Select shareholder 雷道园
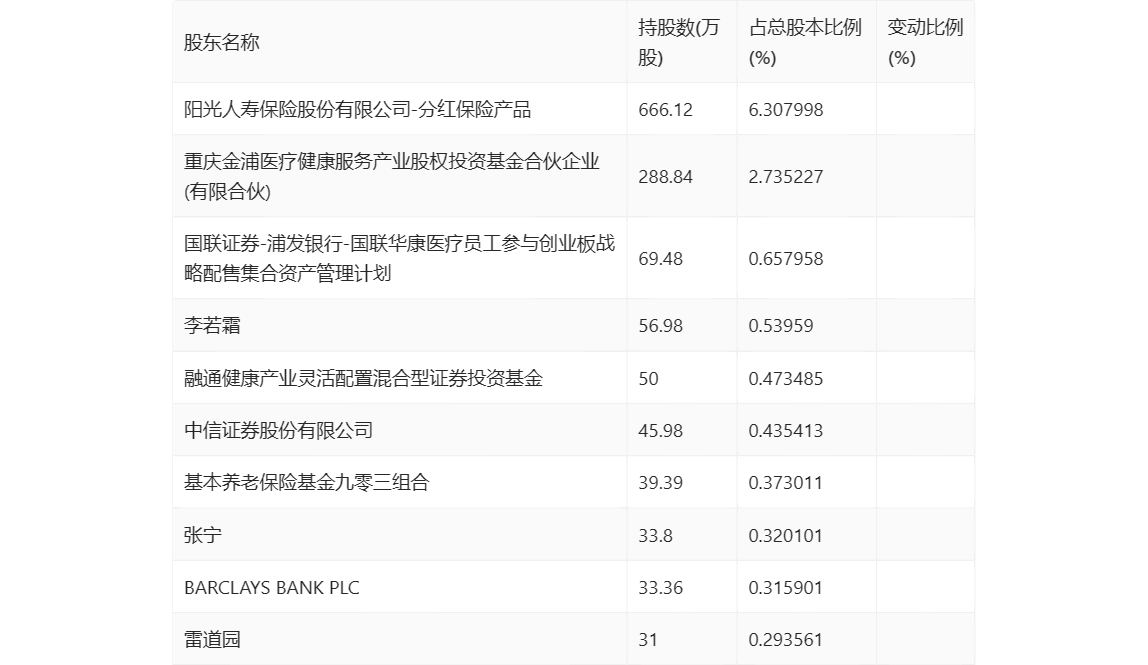 coord(212,639)
